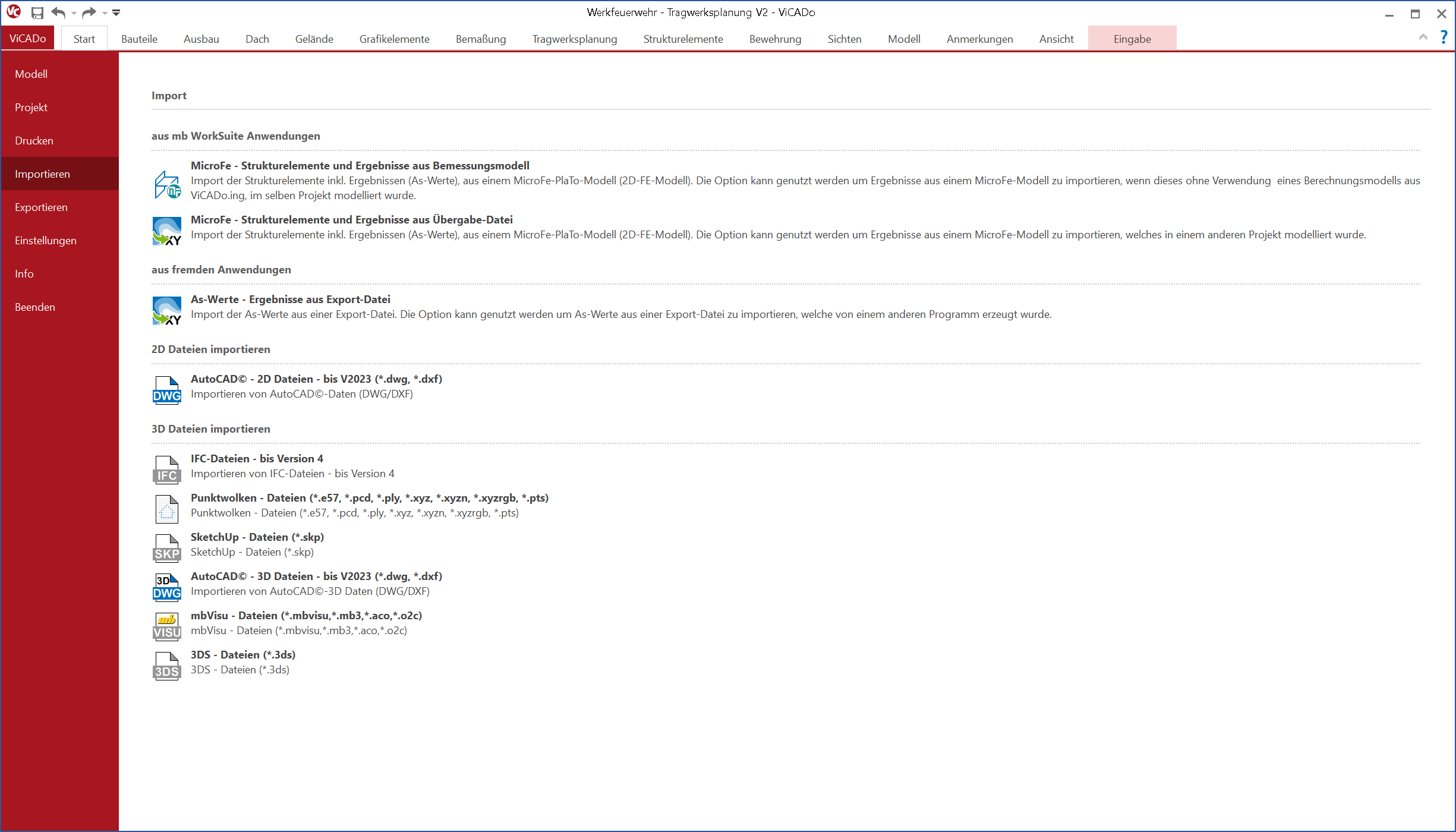
Task: Switch to the Start ribbon tab
Action: coord(84,39)
